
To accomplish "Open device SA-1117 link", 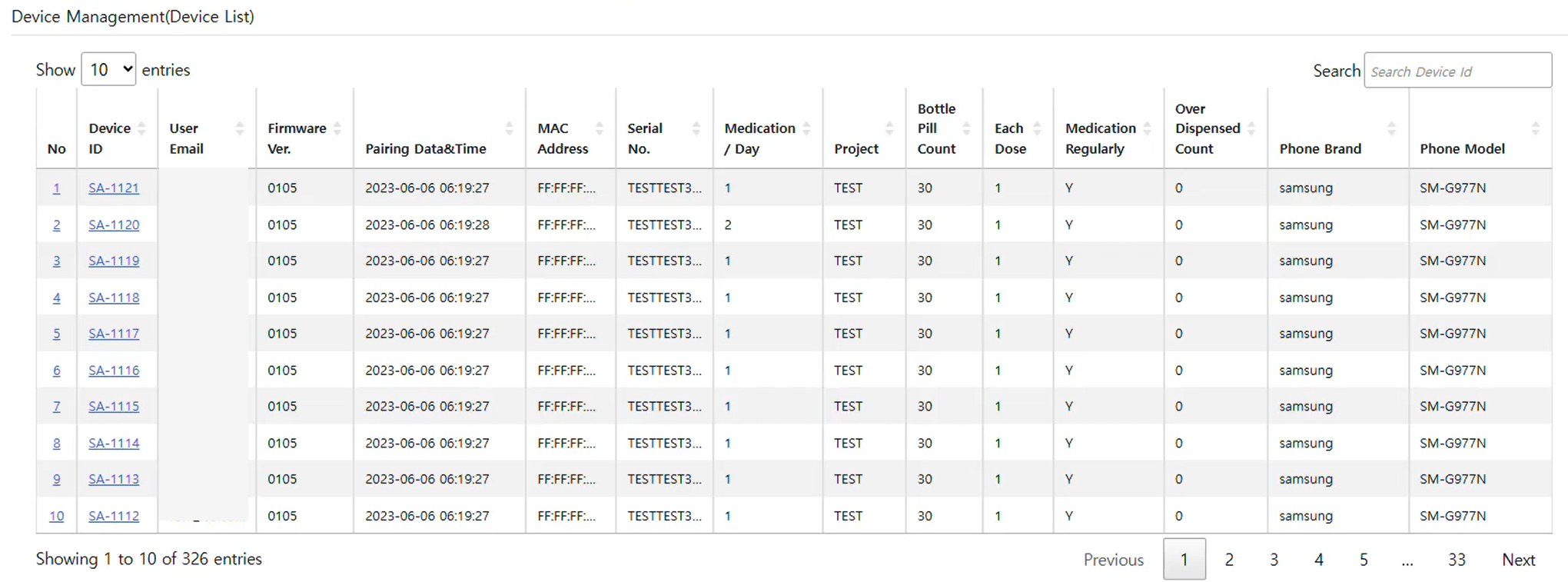I will pyautogui.click(x=114, y=334).
